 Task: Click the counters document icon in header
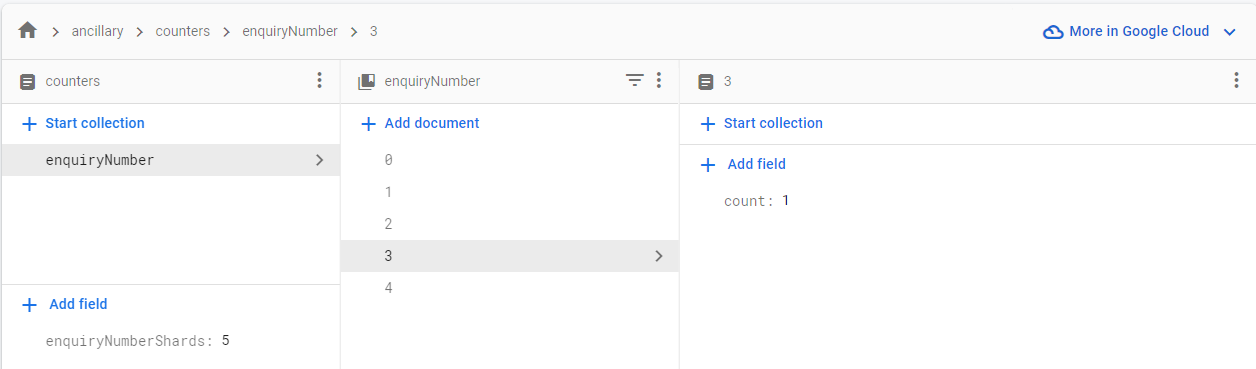pos(28,81)
